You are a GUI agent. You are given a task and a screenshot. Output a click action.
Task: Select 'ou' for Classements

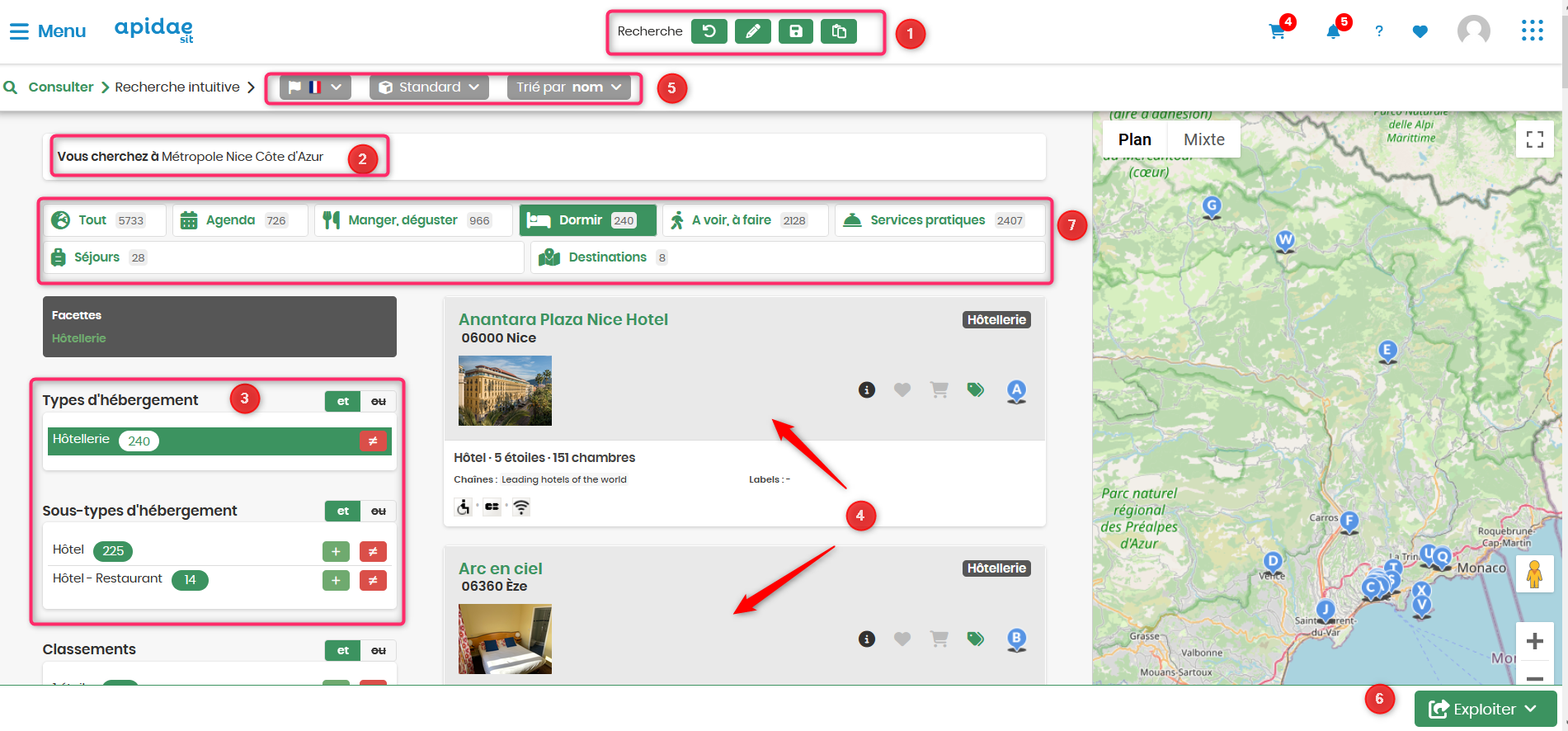pos(379,650)
